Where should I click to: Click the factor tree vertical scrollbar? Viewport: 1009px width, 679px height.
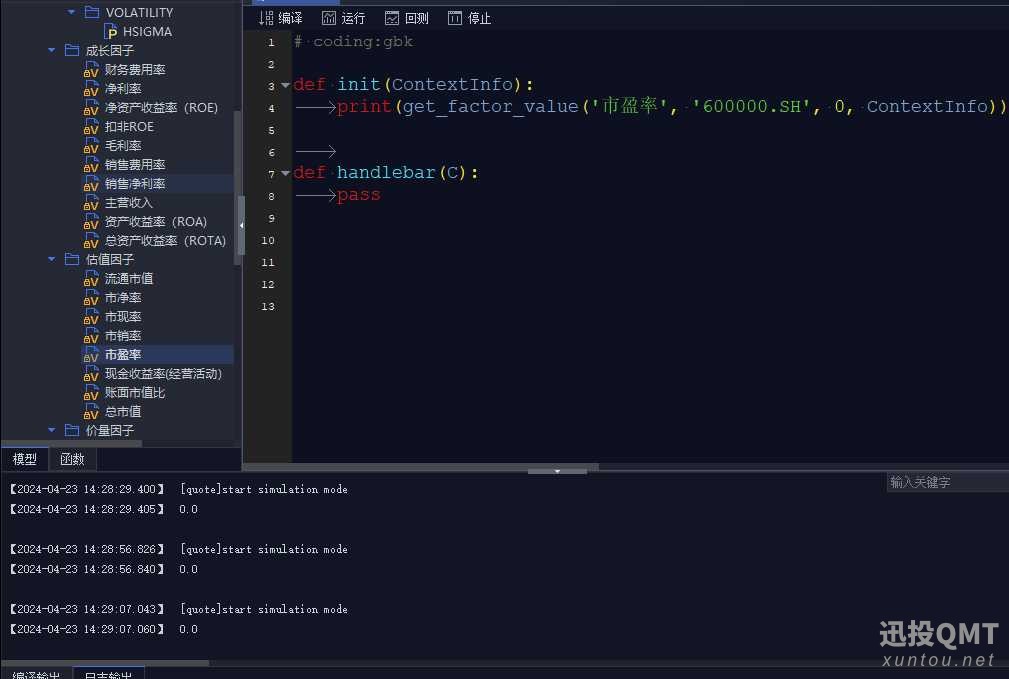237,187
